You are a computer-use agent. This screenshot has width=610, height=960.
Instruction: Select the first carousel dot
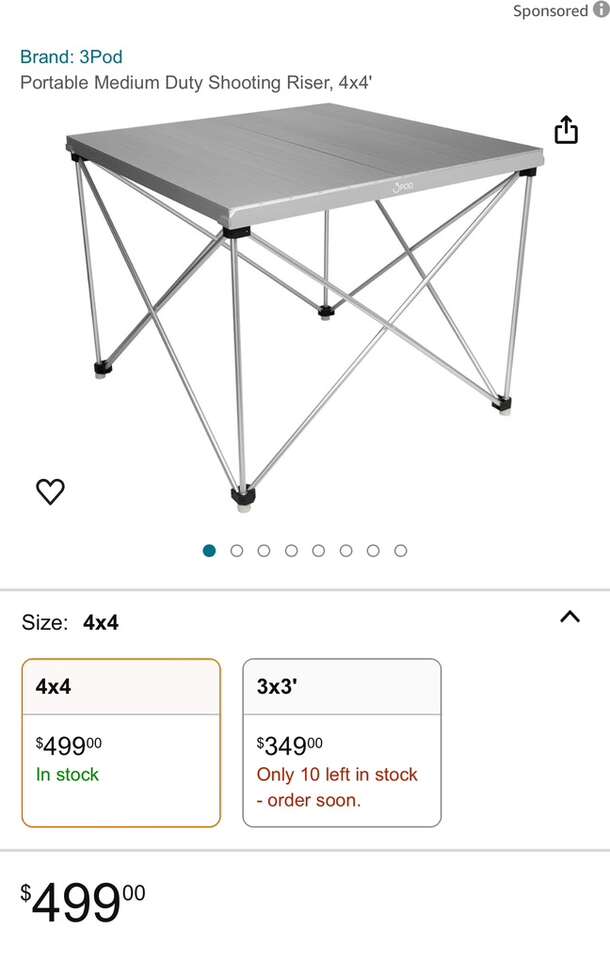pos(209,550)
